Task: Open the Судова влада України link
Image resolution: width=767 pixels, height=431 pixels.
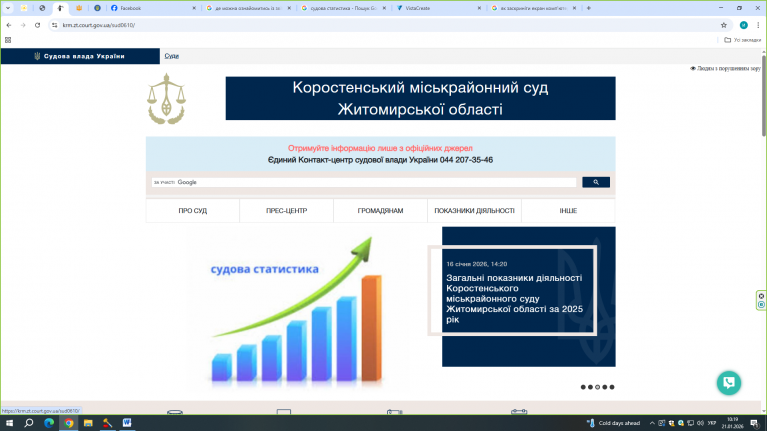Action: point(80,56)
